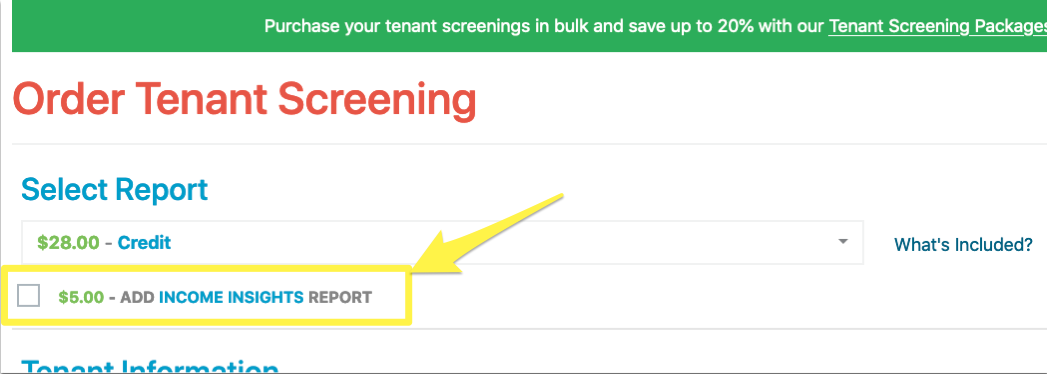The image size is (1047, 374).
Task: Open the Select Report dropdown field
Action: click(442, 242)
